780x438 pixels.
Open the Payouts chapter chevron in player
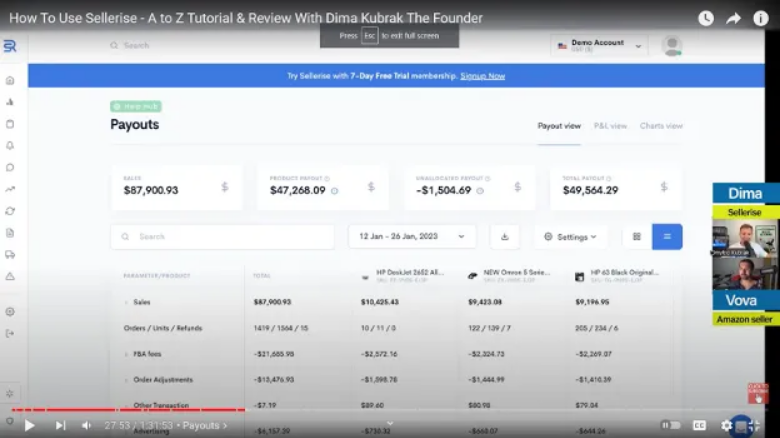pyautogui.click(x=225, y=426)
